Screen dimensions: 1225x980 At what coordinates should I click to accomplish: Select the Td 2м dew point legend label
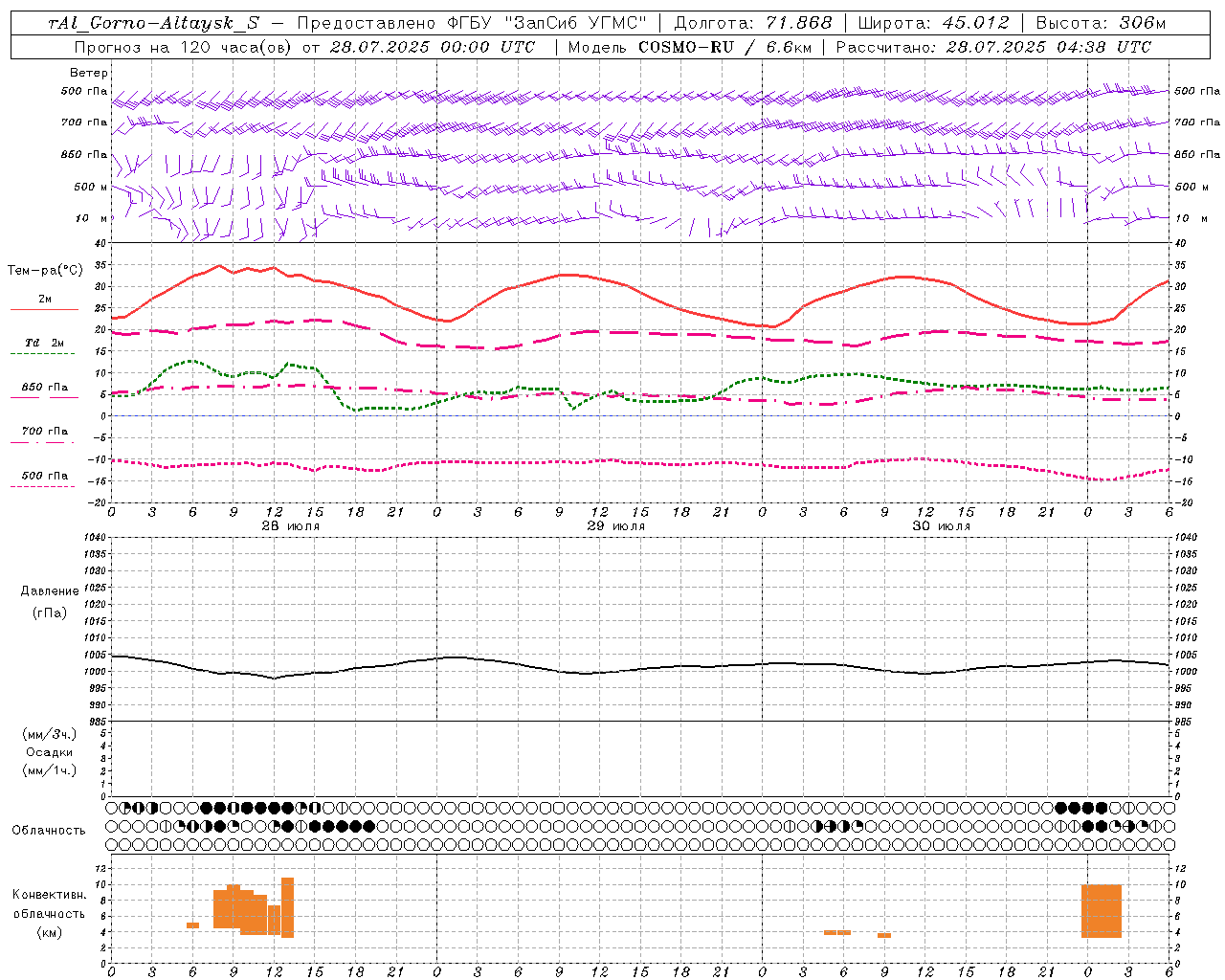click(45, 343)
